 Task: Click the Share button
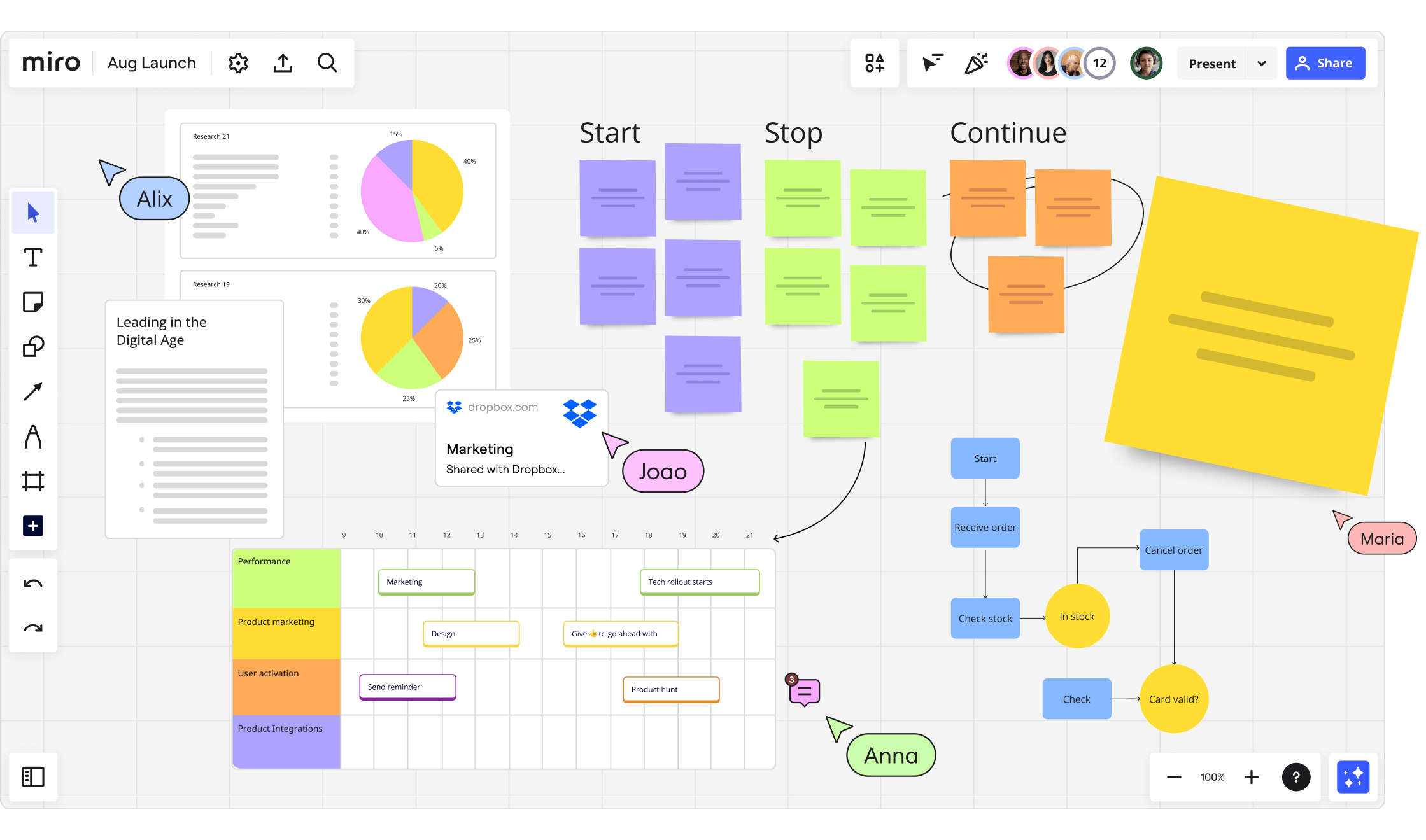[x=1324, y=63]
